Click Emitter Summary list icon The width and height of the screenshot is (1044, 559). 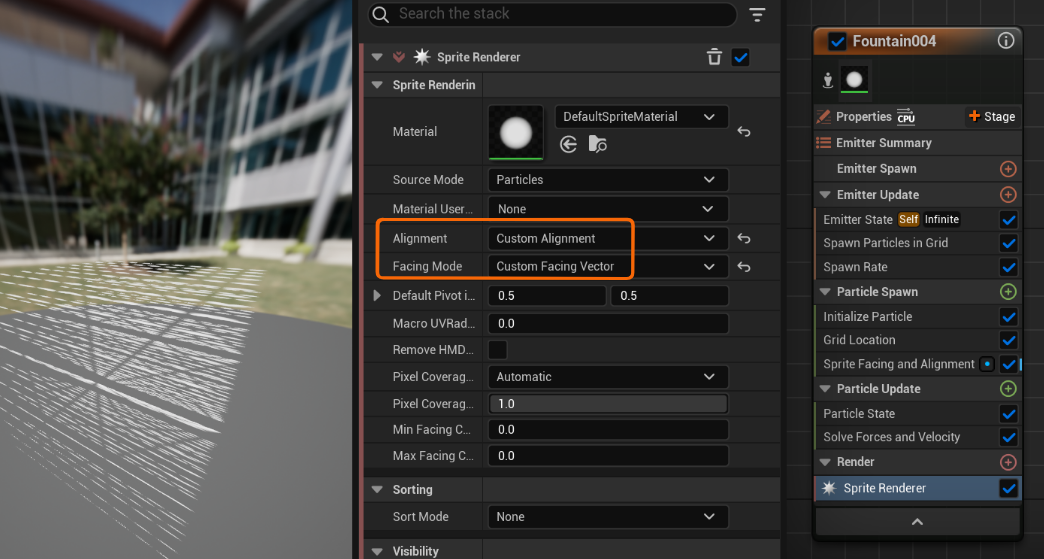(x=824, y=142)
